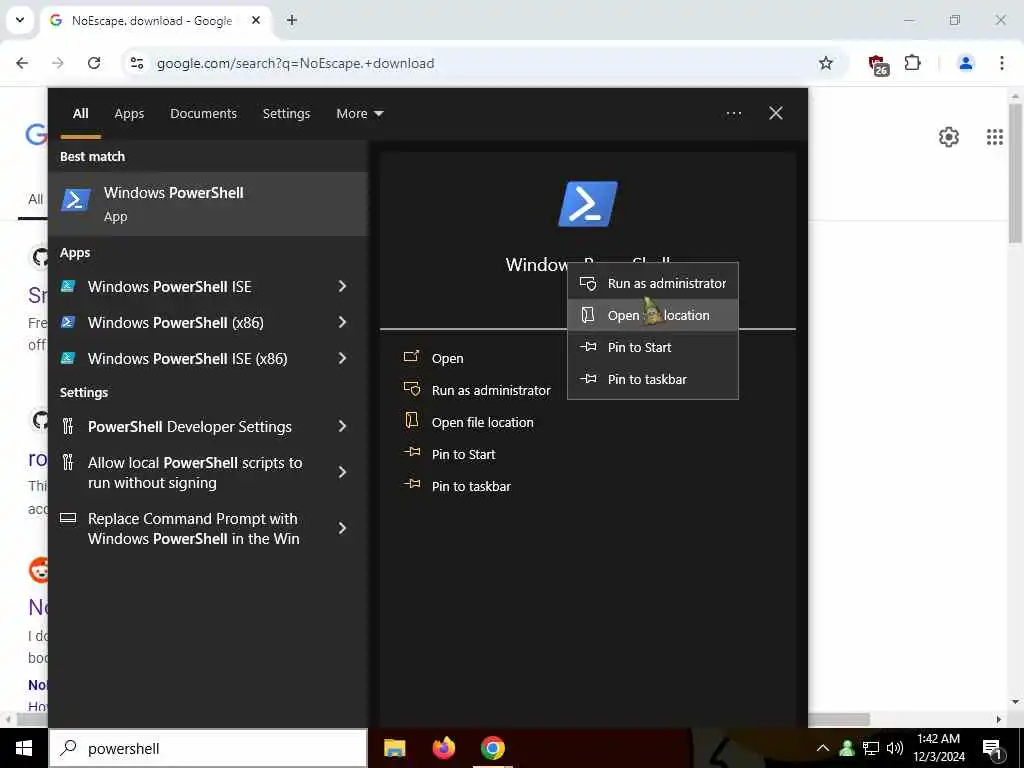Switch to the All search tab
Viewport: 1024px width, 768px height.
click(x=80, y=114)
